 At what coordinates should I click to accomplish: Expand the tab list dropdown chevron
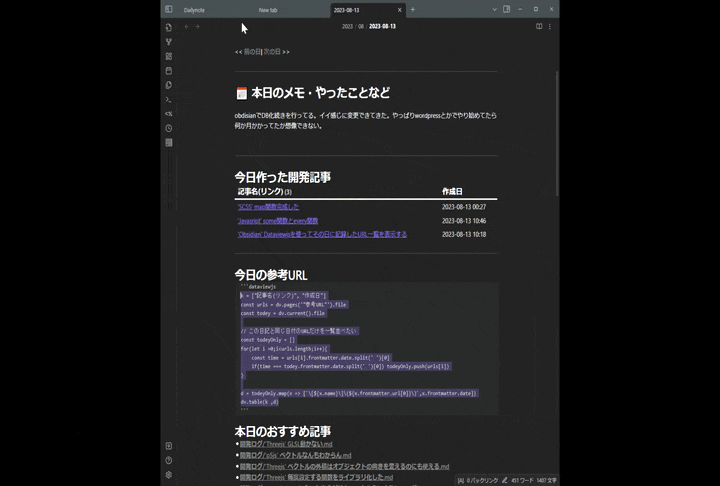[494, 9]
